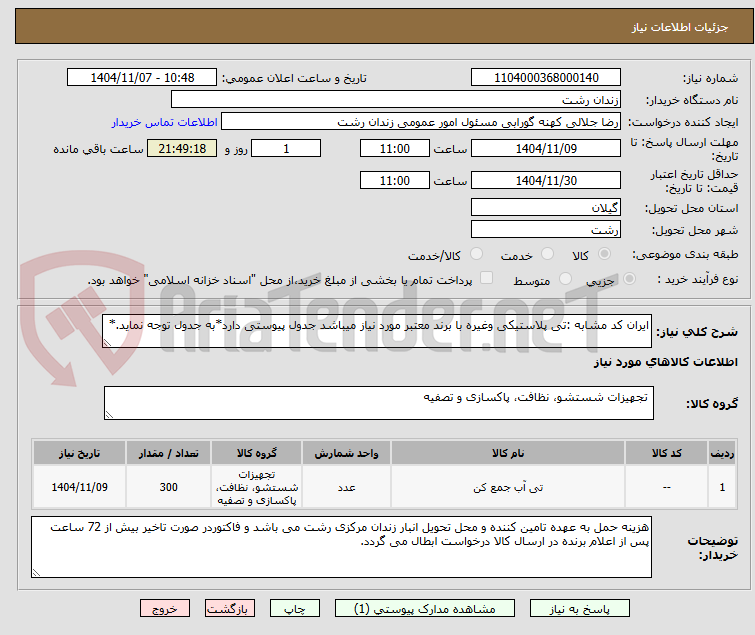Screen dimensions: 755x635
Task: Select the جزیی purchase type radio
Action: [629, 279]
